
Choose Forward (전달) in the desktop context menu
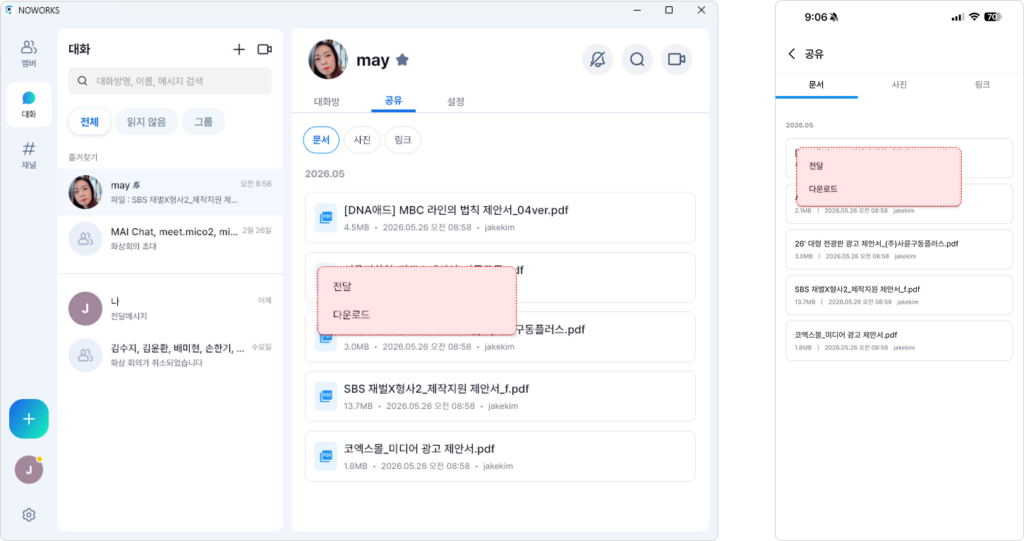click(x=342, y=286)
